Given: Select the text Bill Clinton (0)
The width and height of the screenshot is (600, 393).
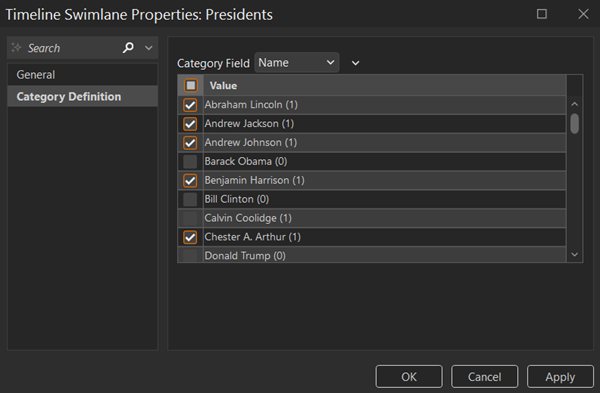Looking at the screenshot, I should point(236,199).
